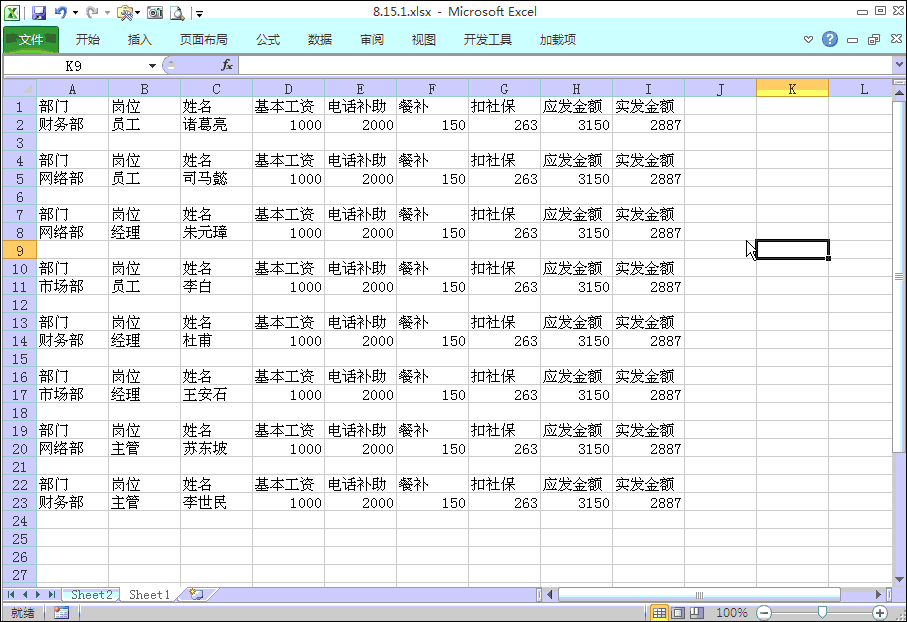The image size is (907, 622).
Task: Switch to Page Break Preview icon
Action: click(698, 613)
